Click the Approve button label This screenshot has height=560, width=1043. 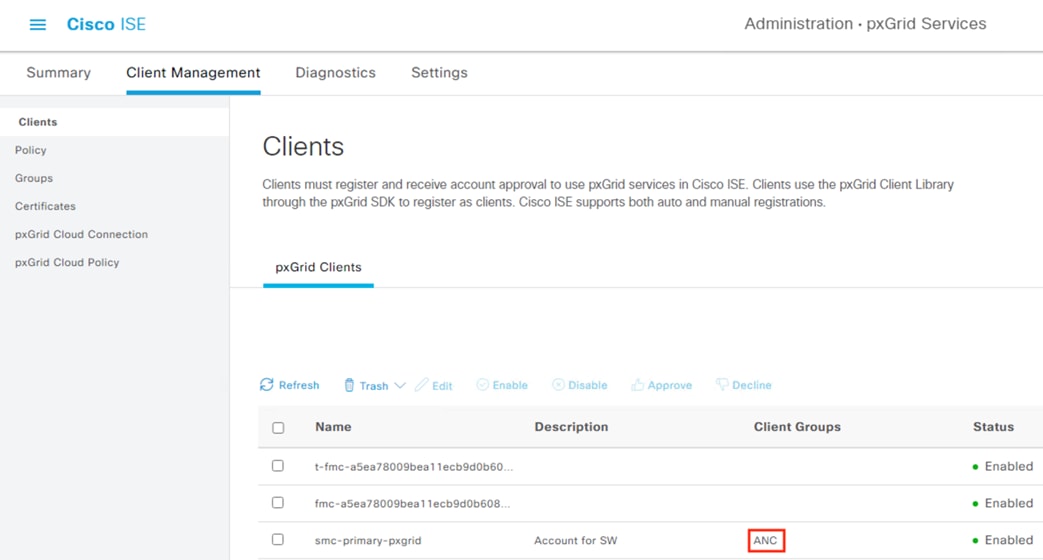click(670, 385)
